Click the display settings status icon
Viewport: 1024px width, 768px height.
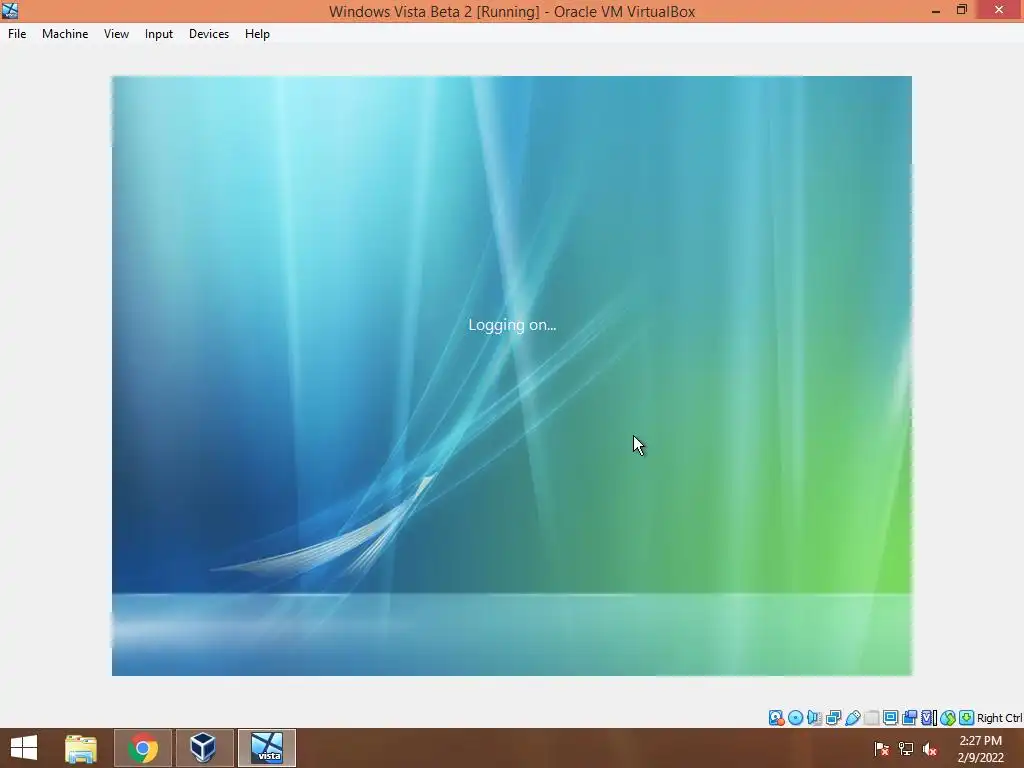pyautogui.click(x=890, y=718)
